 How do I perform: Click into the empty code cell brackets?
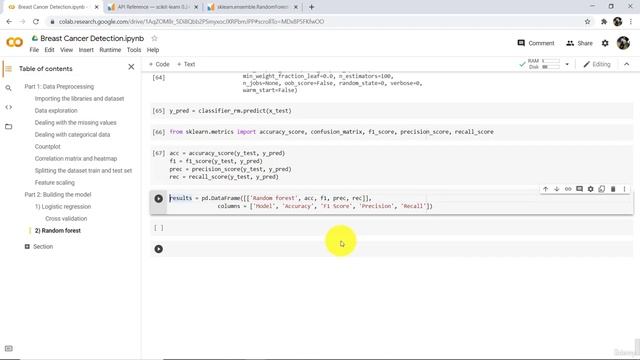(158, 228)
